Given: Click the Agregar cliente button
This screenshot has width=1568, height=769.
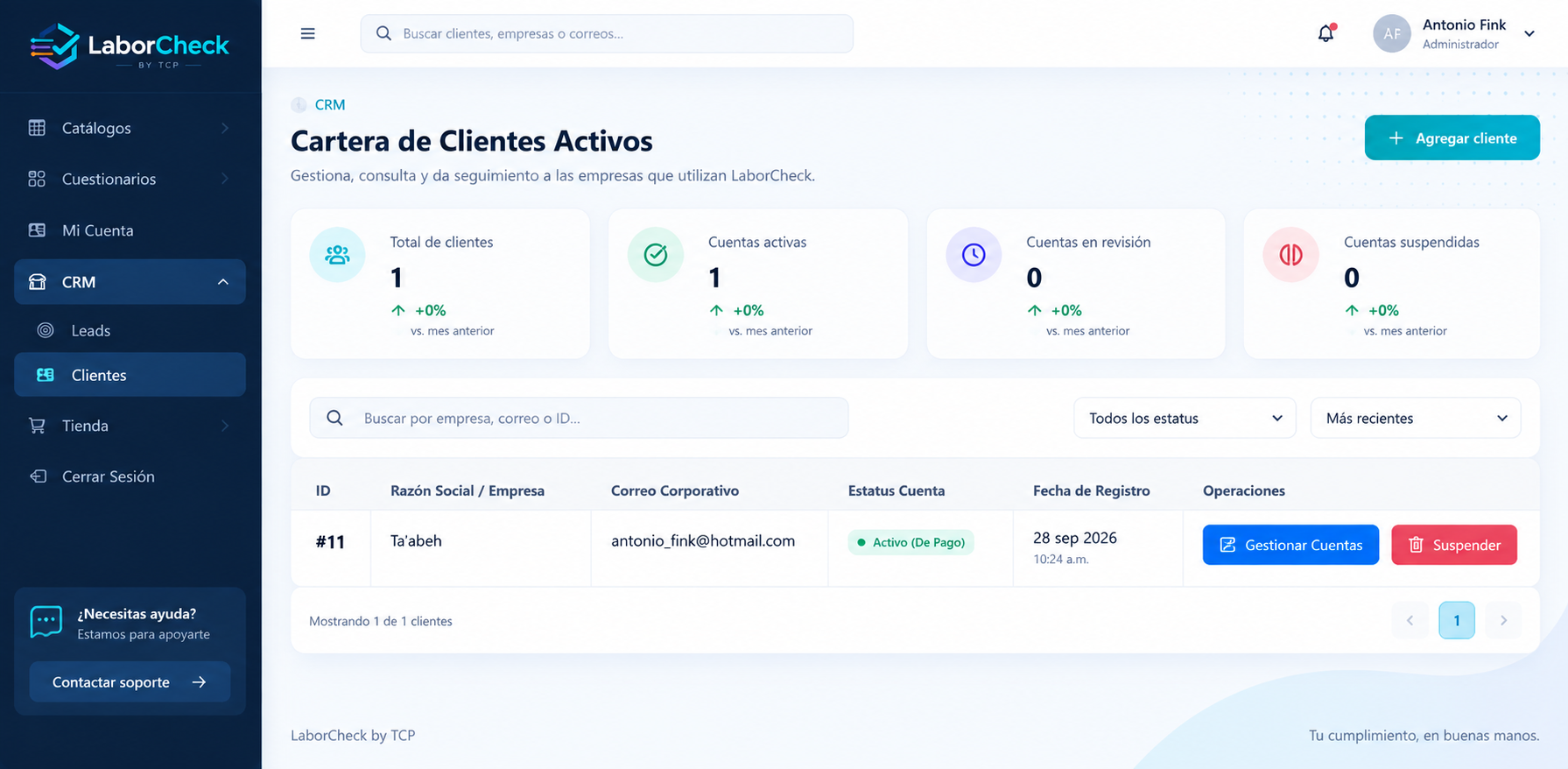Looking at the screenshot, I should [x=1452, y=138].
